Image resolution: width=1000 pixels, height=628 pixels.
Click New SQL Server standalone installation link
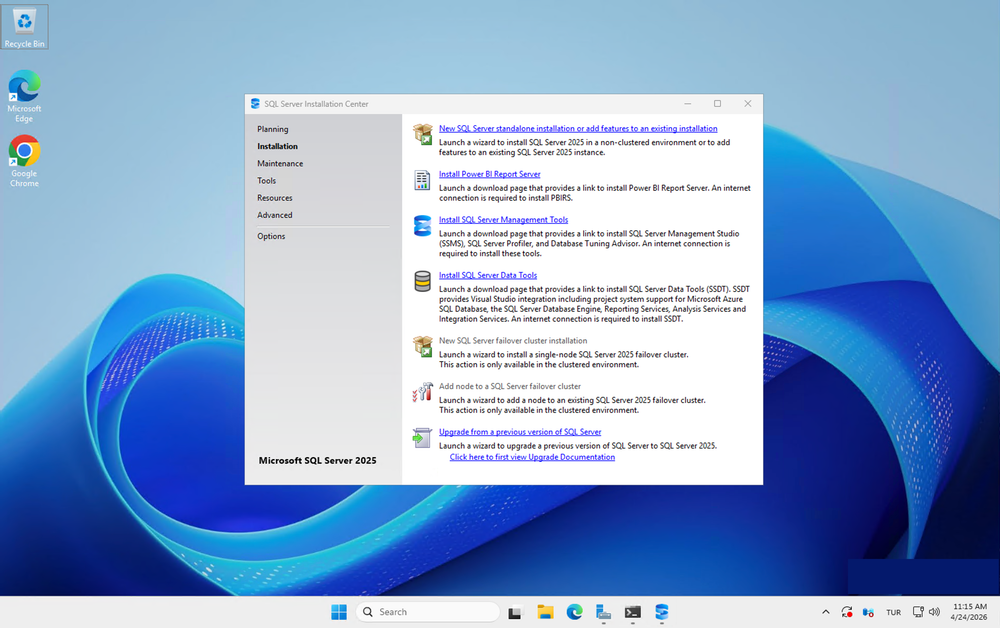(578, 129)
